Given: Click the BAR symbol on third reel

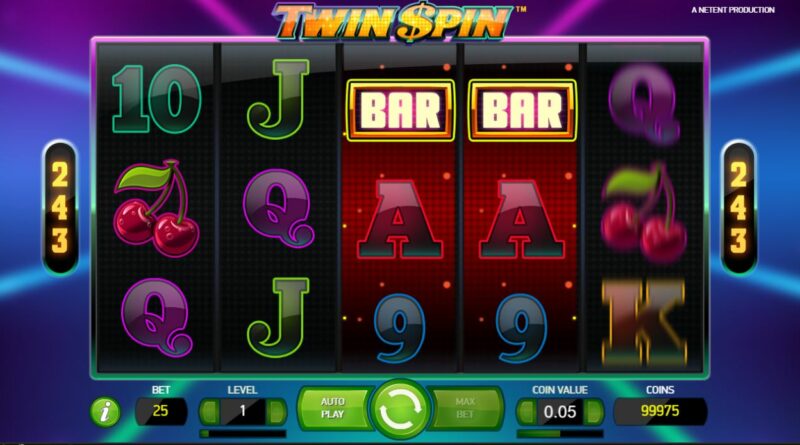Looking at the screenshot, I should (401, 110).
